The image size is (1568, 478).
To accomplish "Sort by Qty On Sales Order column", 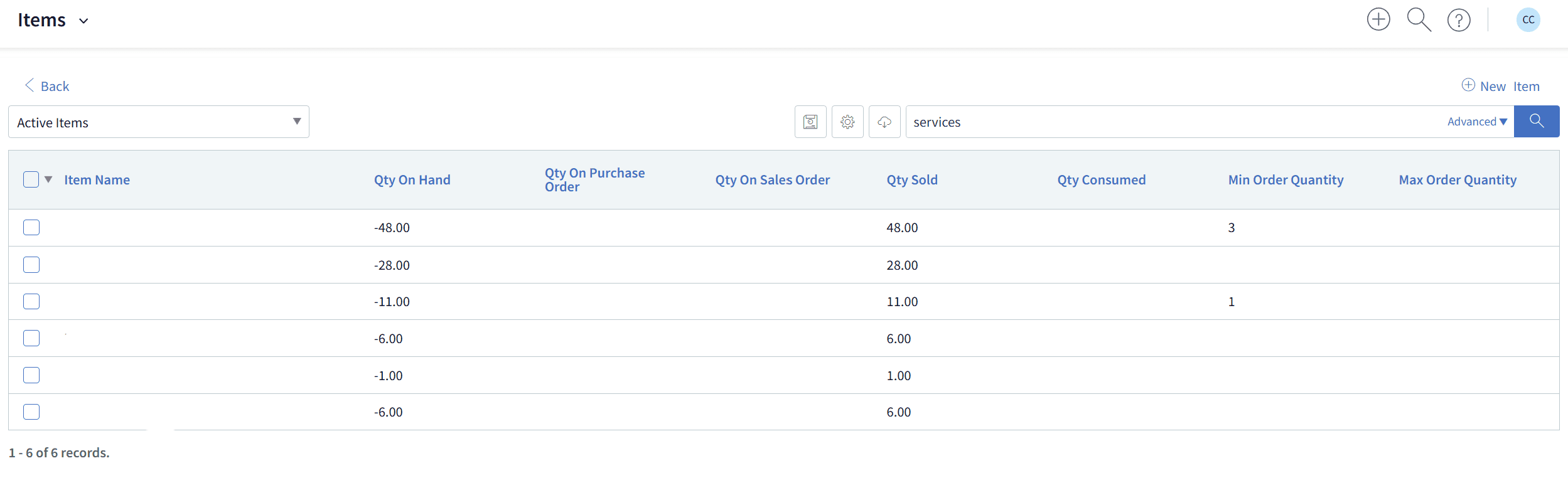I will (773, 180).
